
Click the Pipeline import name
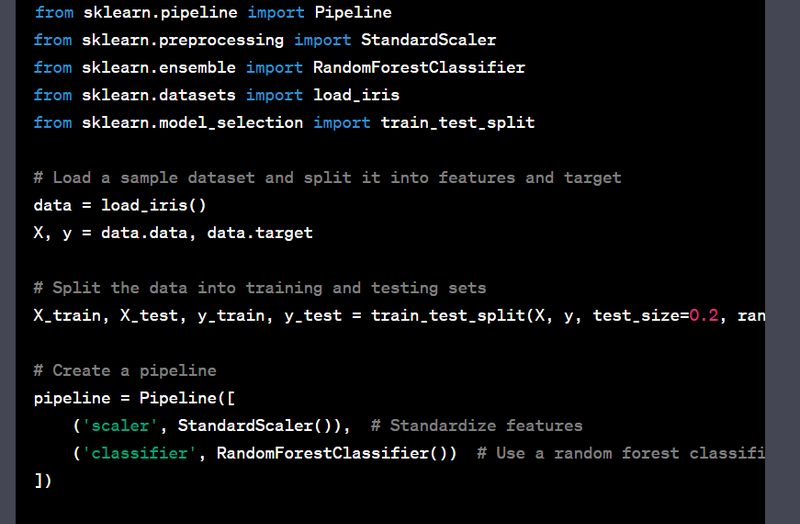click(x=353, y=12)
